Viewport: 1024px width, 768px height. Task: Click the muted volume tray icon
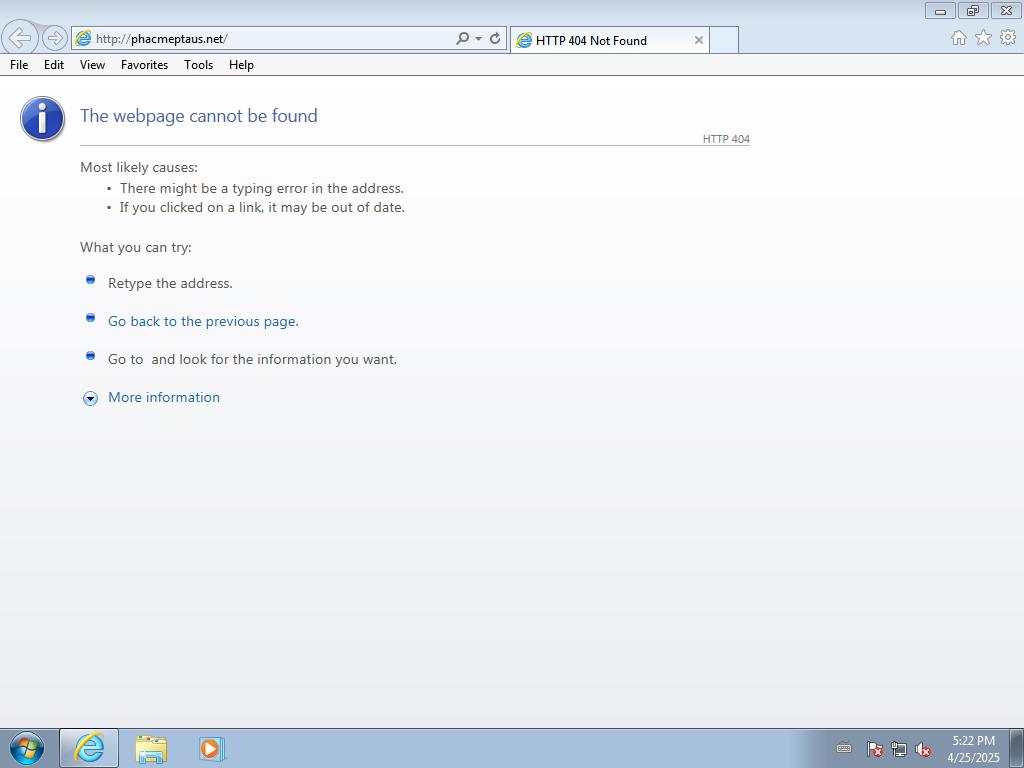pyautogui.click(x=923, y=749)
